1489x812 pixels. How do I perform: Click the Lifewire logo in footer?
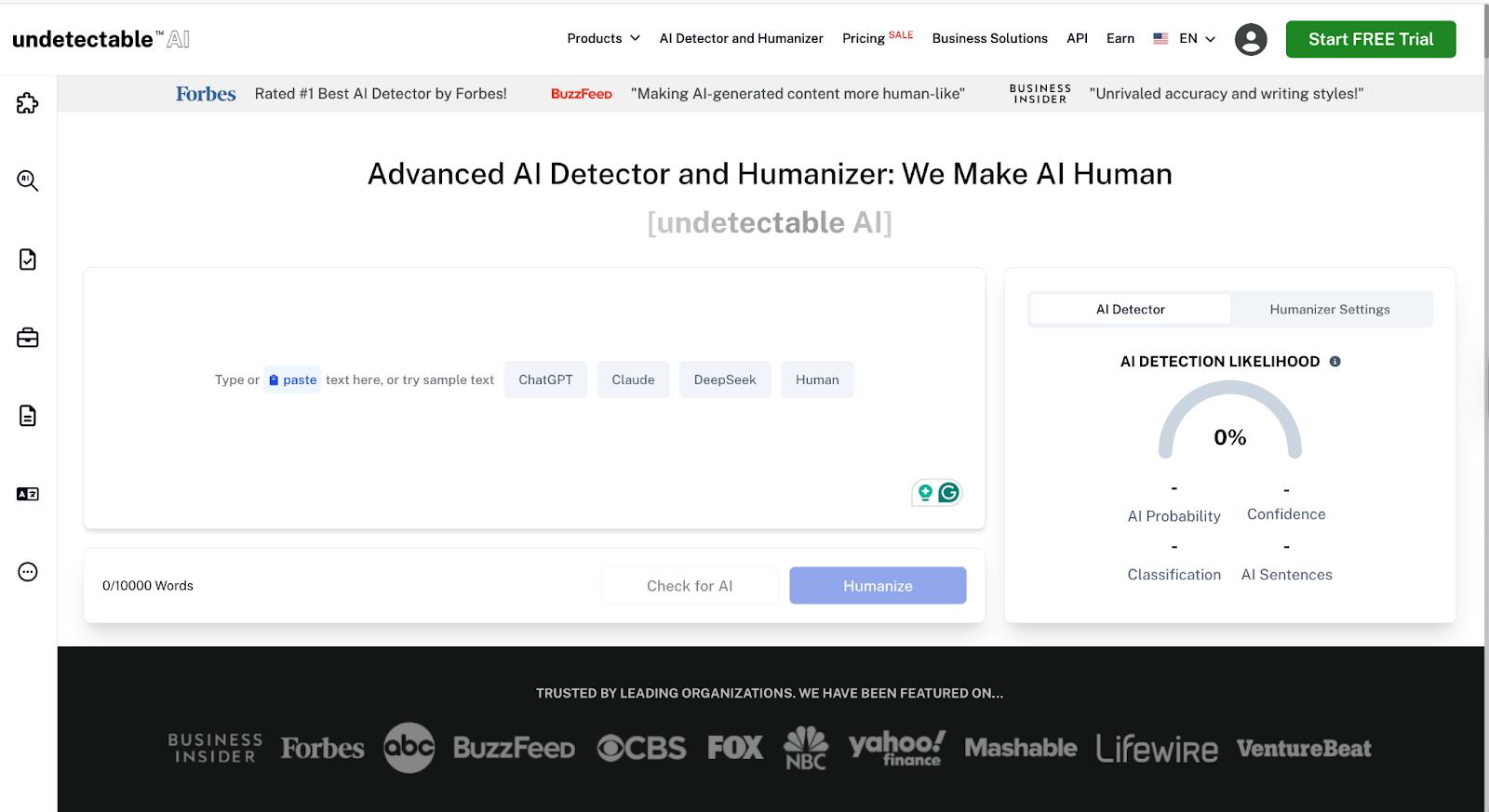coord(1157,748)
